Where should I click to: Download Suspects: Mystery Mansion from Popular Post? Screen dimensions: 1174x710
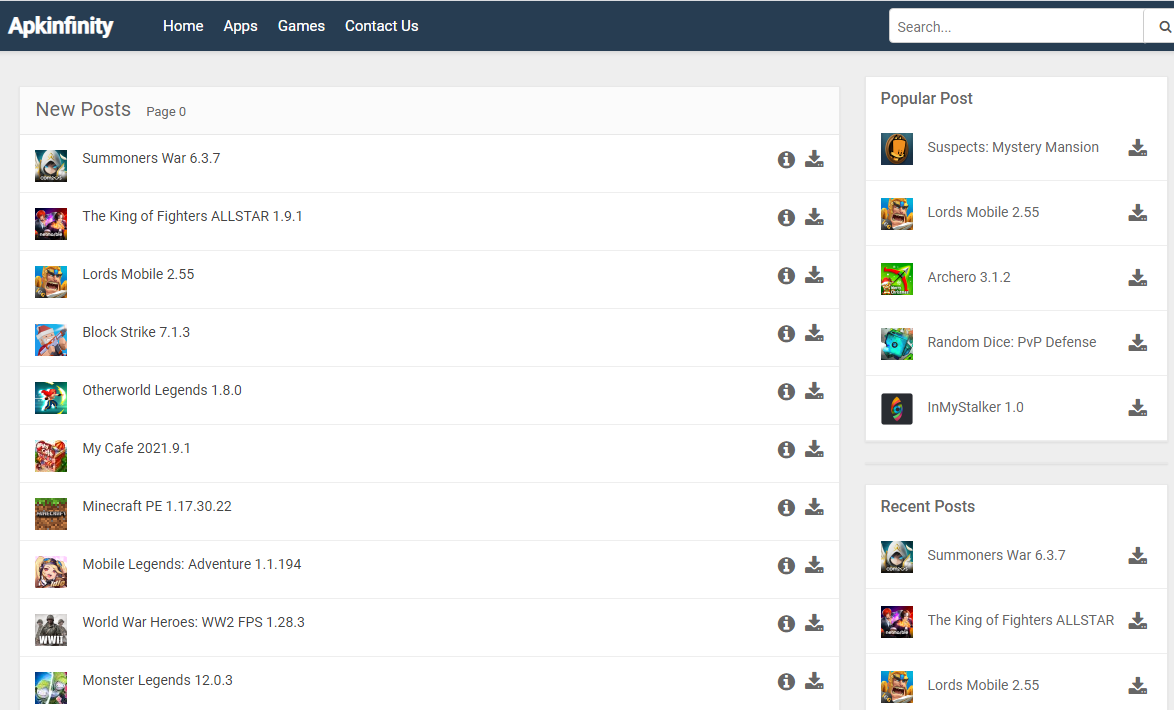tap(1137, 148)
